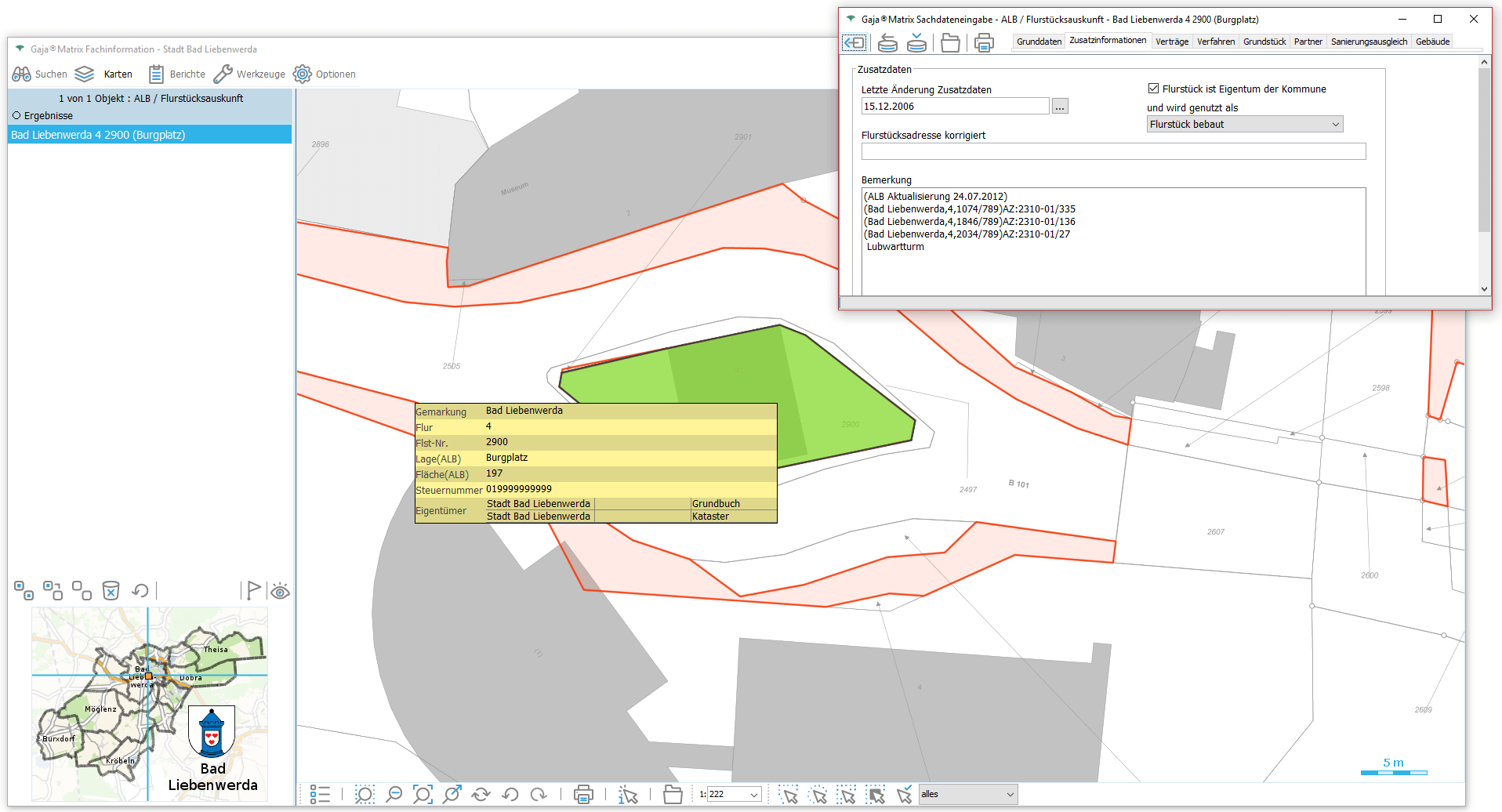
Task: Switch to the Grunddaten tab
Action: pos(1039,42)
